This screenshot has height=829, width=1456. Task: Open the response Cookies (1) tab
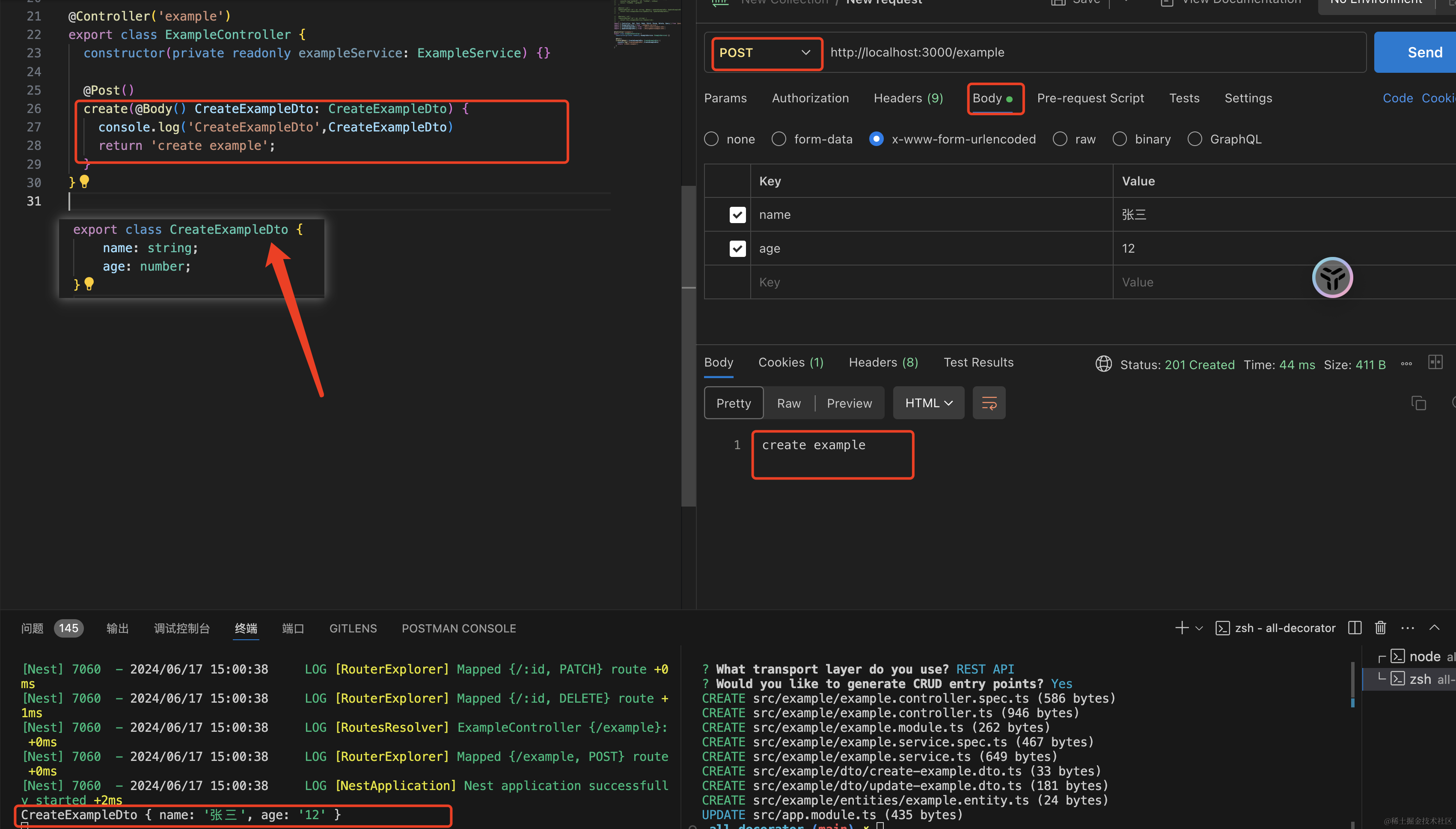(790, 363)
